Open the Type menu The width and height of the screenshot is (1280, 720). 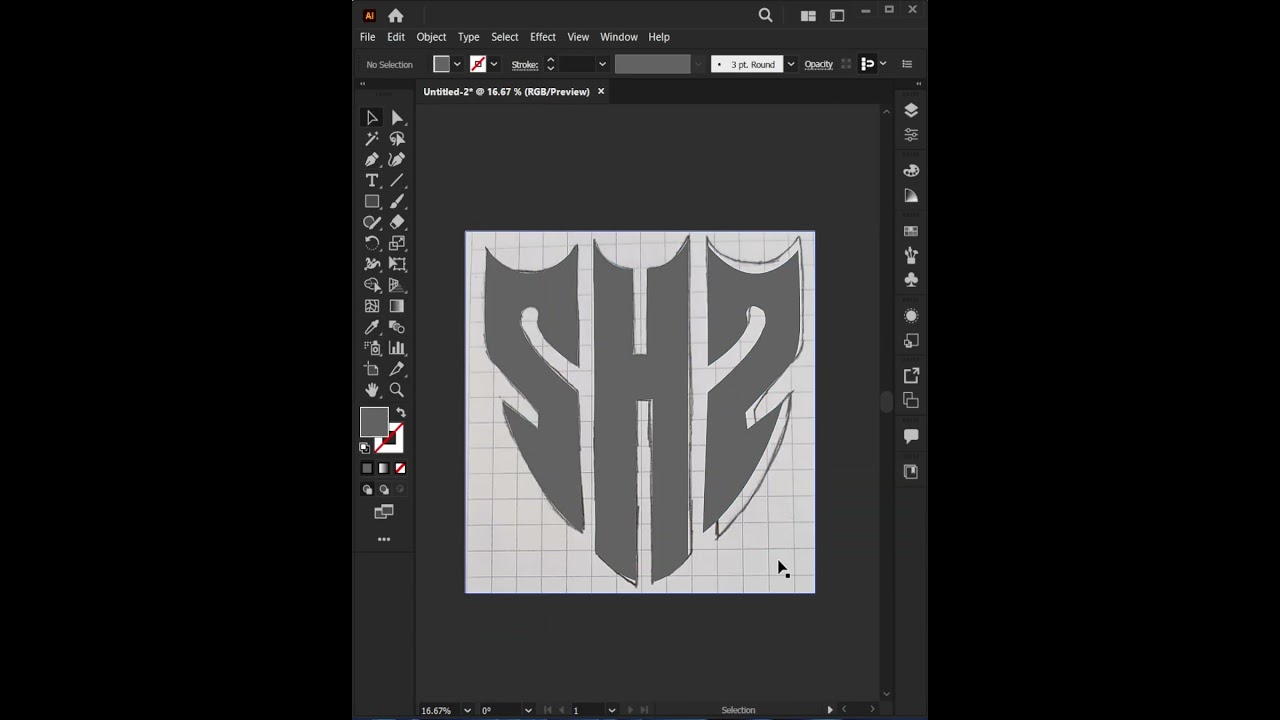[468, 37]
